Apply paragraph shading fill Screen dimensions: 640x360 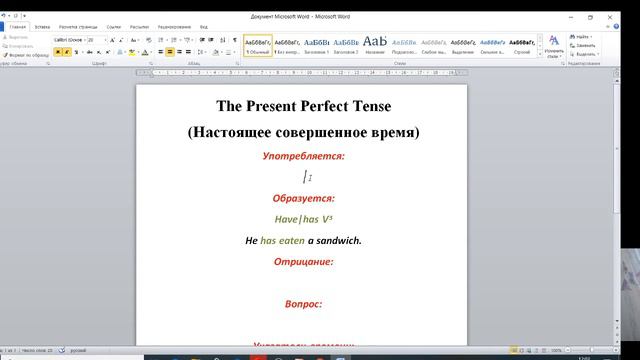(x=216, y=52)
